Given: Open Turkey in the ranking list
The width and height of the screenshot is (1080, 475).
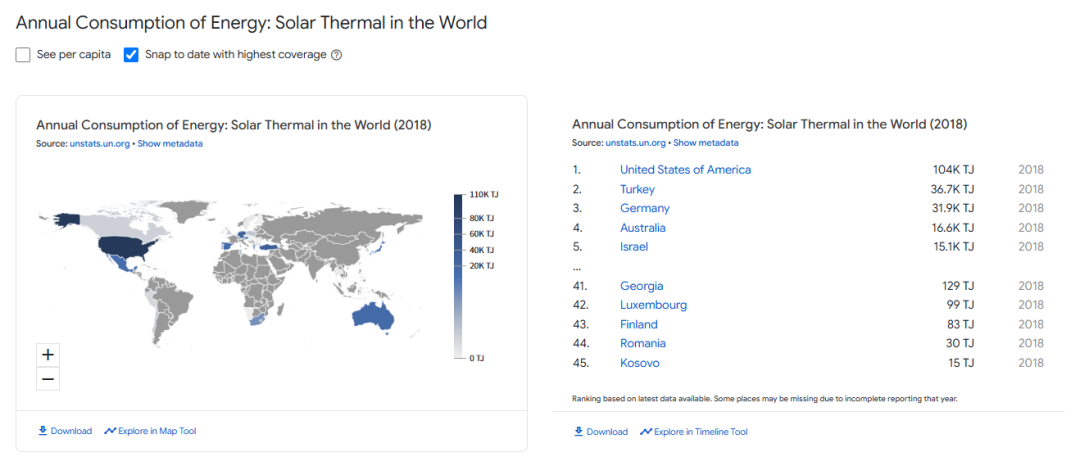Looking at the screenshot, I should (x=637, y=189).
